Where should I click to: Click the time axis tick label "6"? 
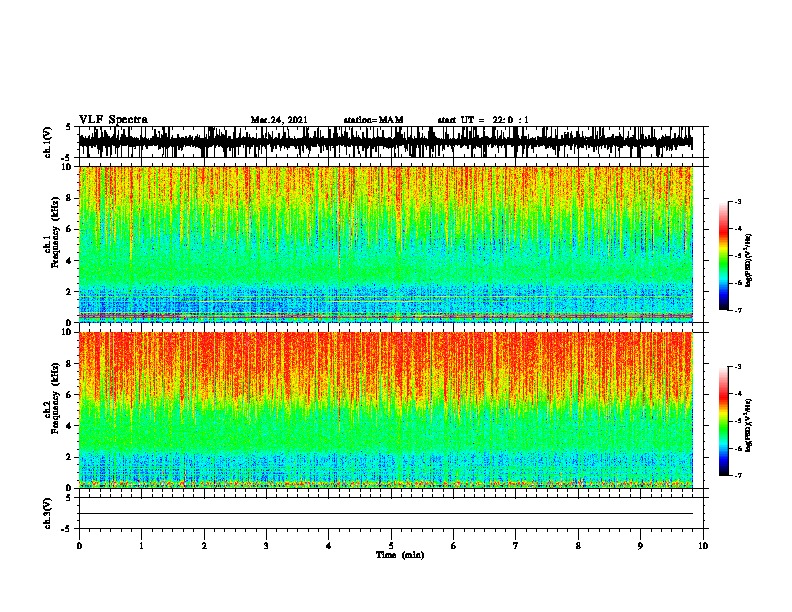click(x=454, y=546)
